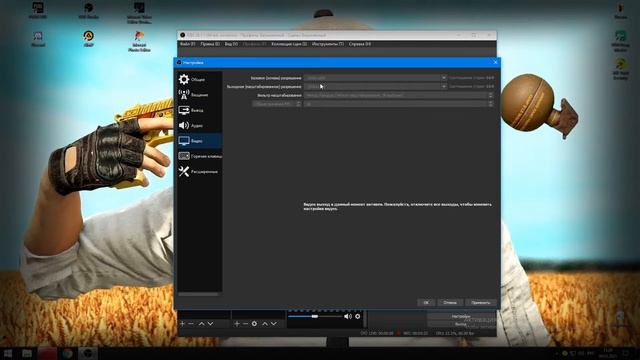Open the AIMP desktop shortcut

88,38
